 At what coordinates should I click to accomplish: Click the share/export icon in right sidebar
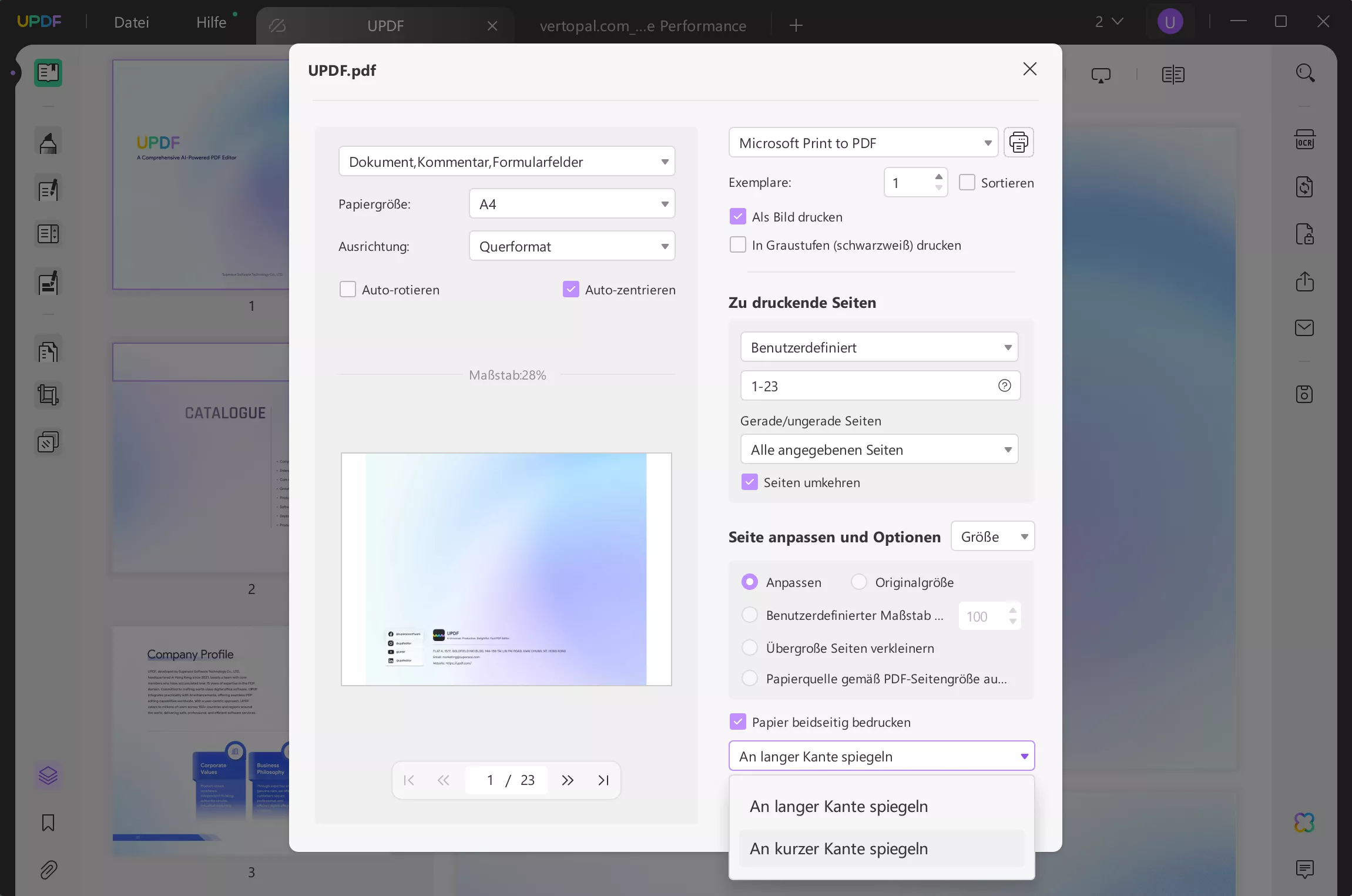(1304, 281)
